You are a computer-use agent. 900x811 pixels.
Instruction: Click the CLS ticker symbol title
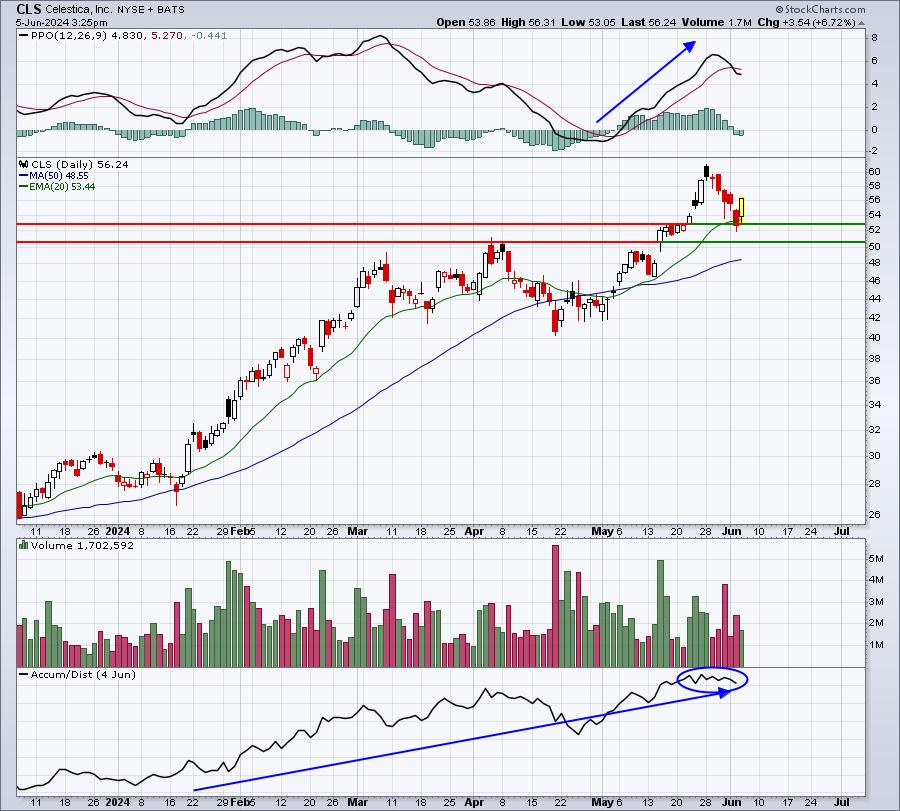tap(29, 9)
